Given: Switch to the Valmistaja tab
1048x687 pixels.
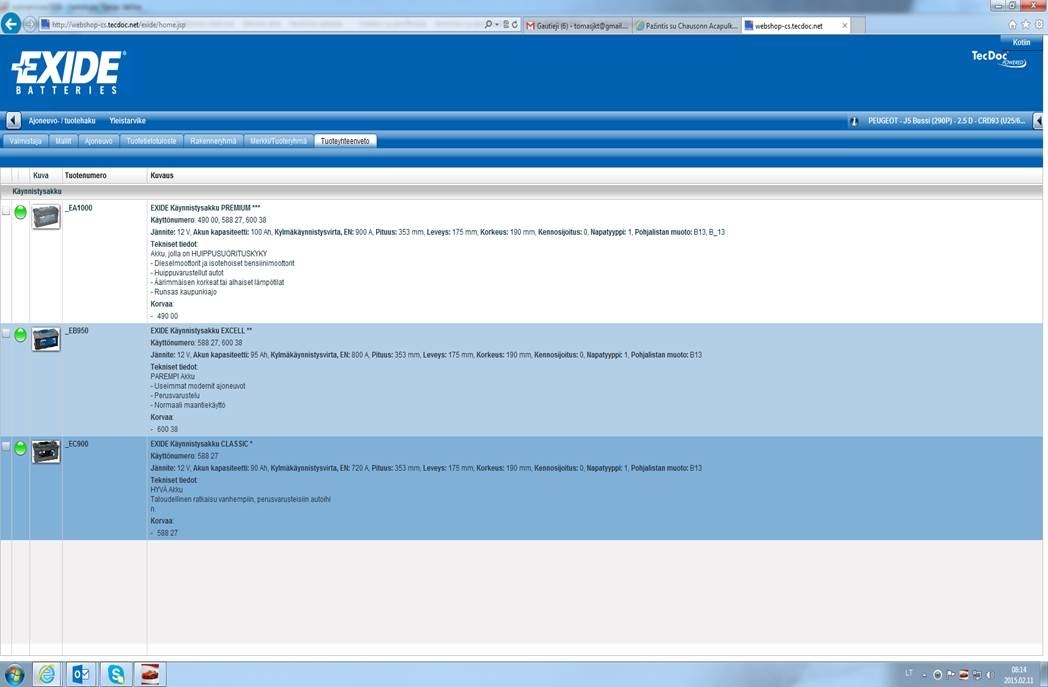Looking at the screenshot, I should [x=25, y=141].
